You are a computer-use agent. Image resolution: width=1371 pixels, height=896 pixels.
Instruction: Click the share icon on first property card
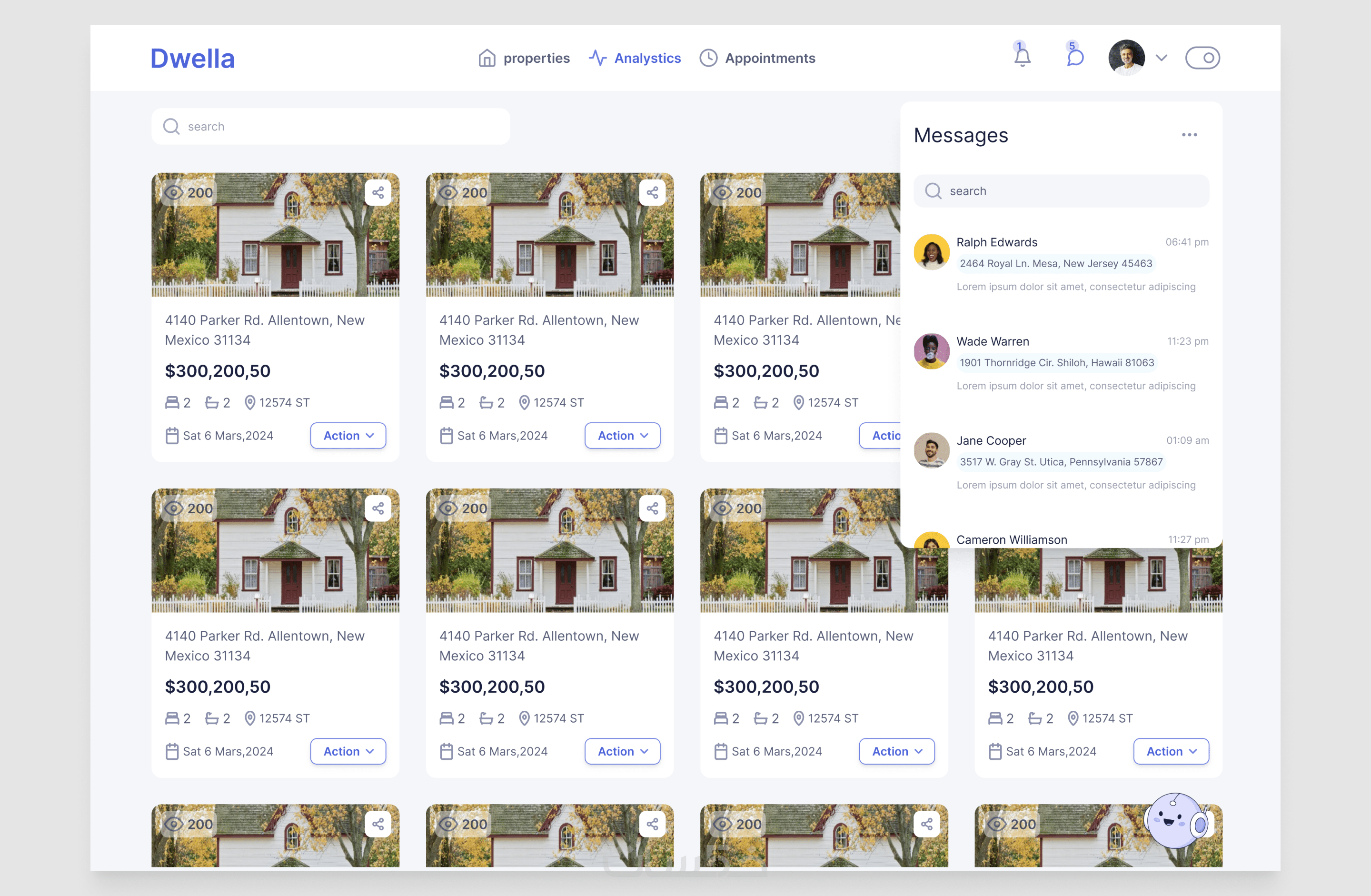378,192
